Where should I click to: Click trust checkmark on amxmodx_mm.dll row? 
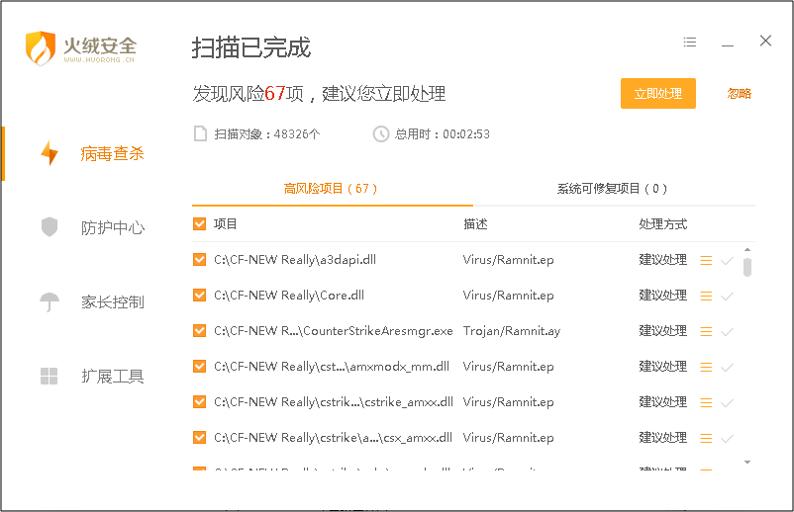coord(727,368)
